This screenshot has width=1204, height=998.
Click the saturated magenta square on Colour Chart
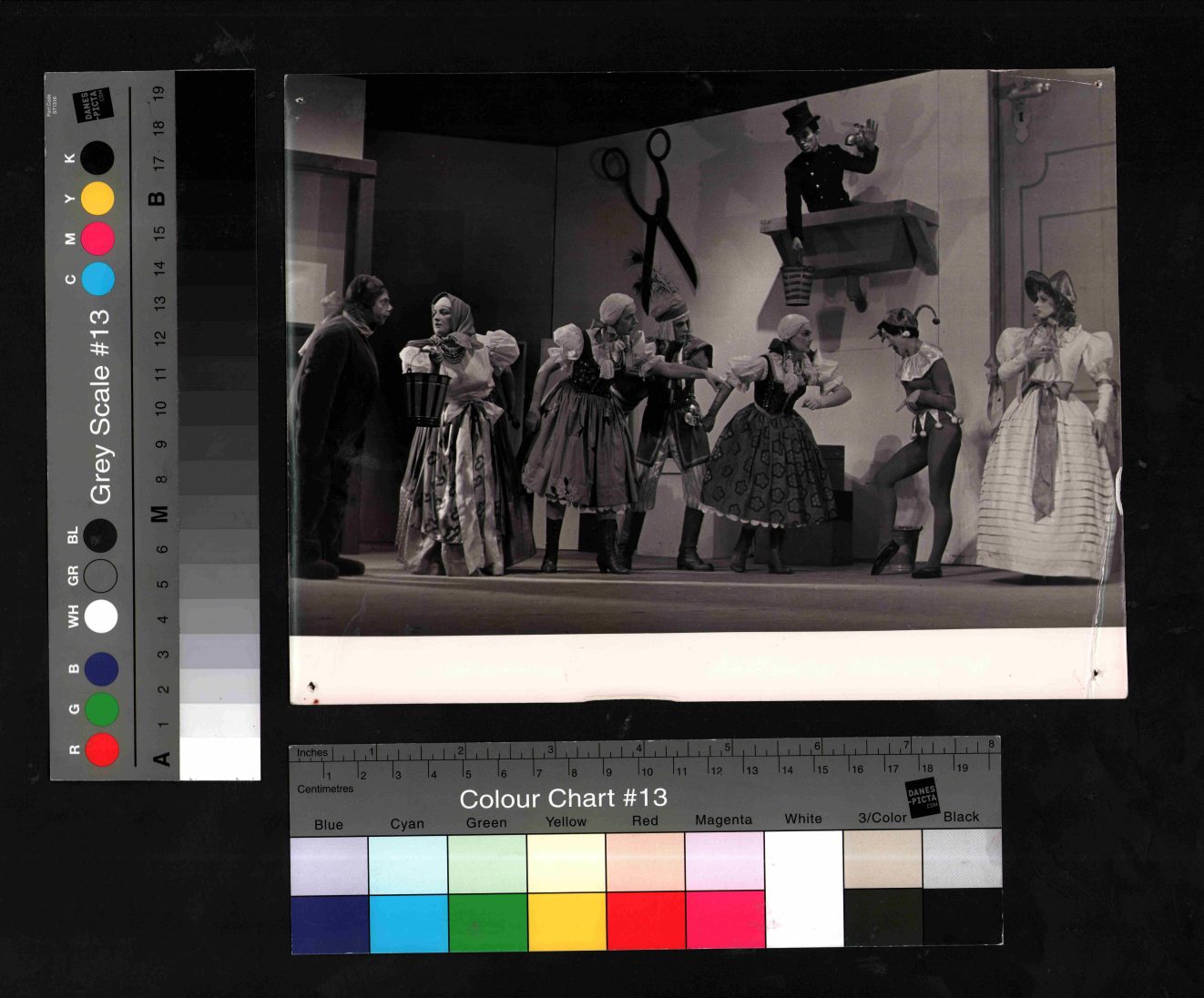point(724,922)
